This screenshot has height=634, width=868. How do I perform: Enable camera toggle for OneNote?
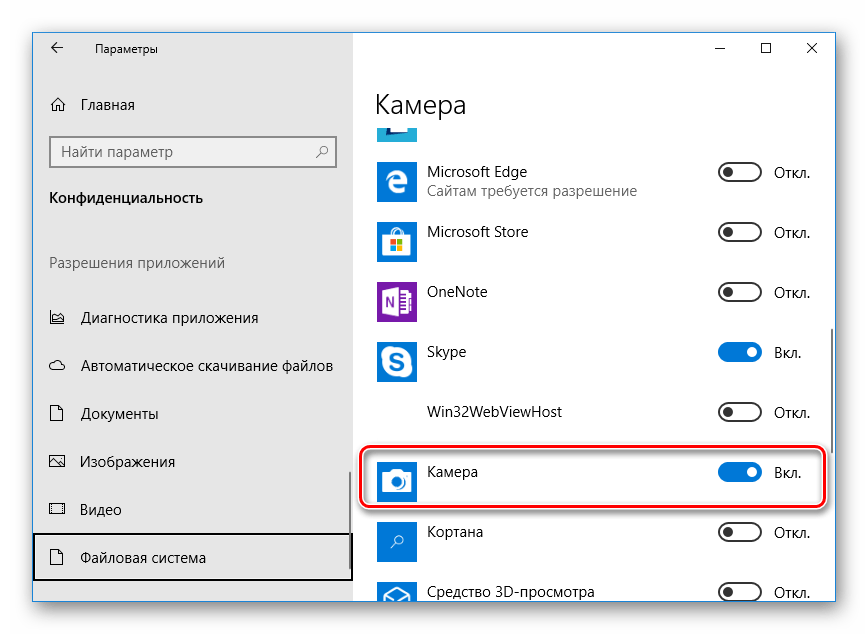pyautogui.click(x=740, y=293)
